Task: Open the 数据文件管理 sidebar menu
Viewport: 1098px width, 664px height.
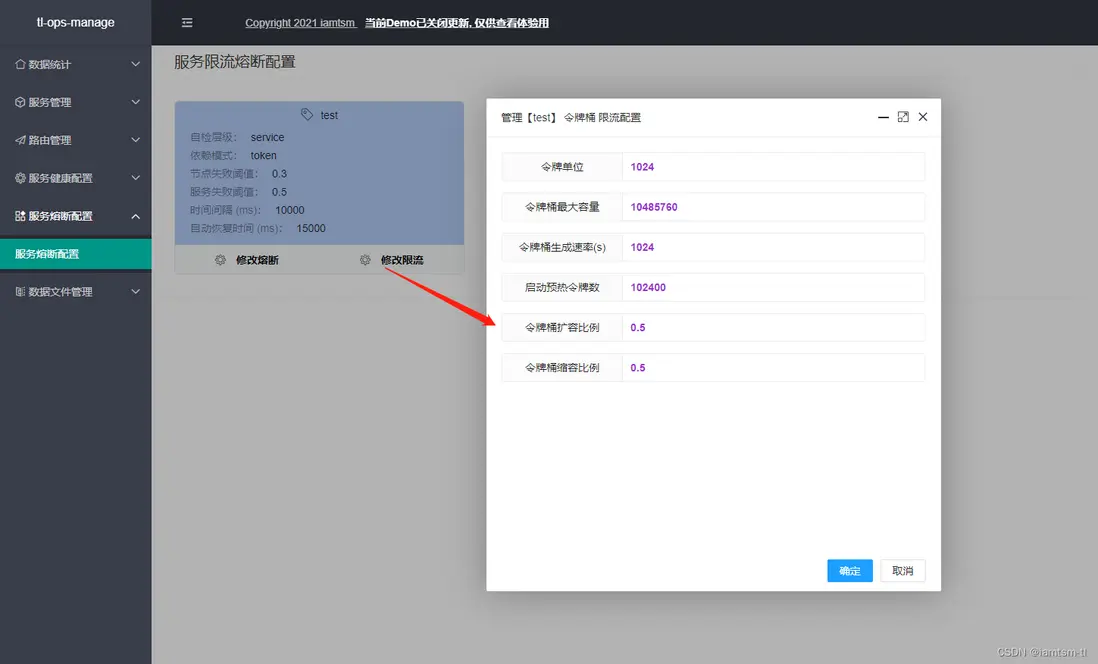Action: [x=76, y=291]
